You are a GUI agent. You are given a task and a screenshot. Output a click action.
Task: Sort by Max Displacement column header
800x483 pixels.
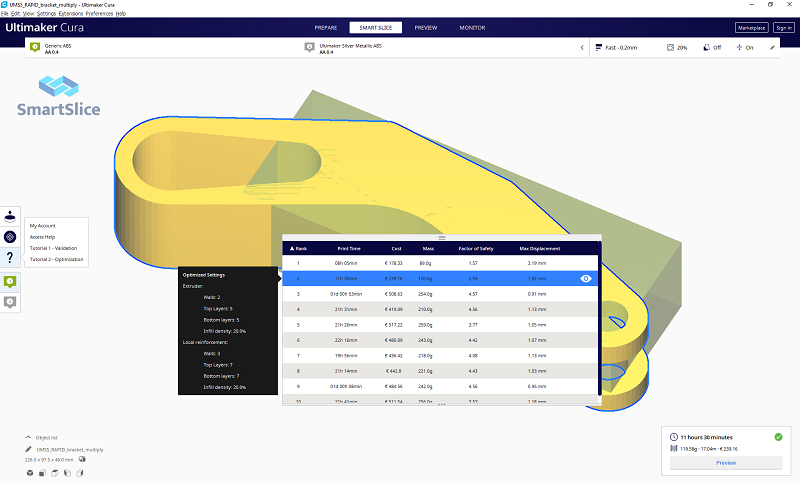point(539,248)
